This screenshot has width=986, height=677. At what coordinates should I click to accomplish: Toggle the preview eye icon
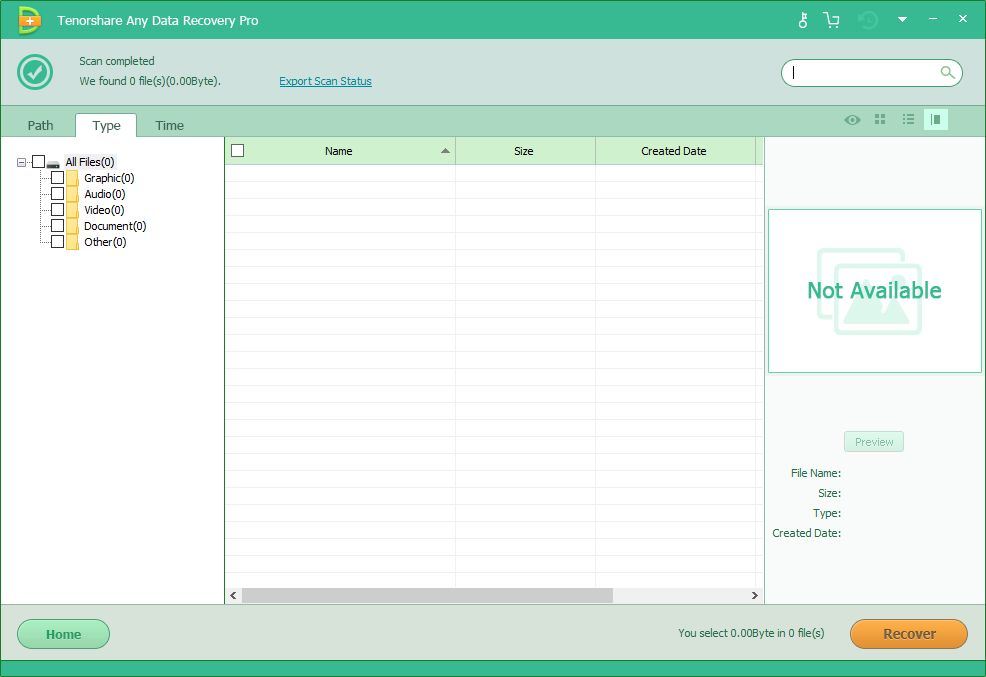[x=852, y=119]
